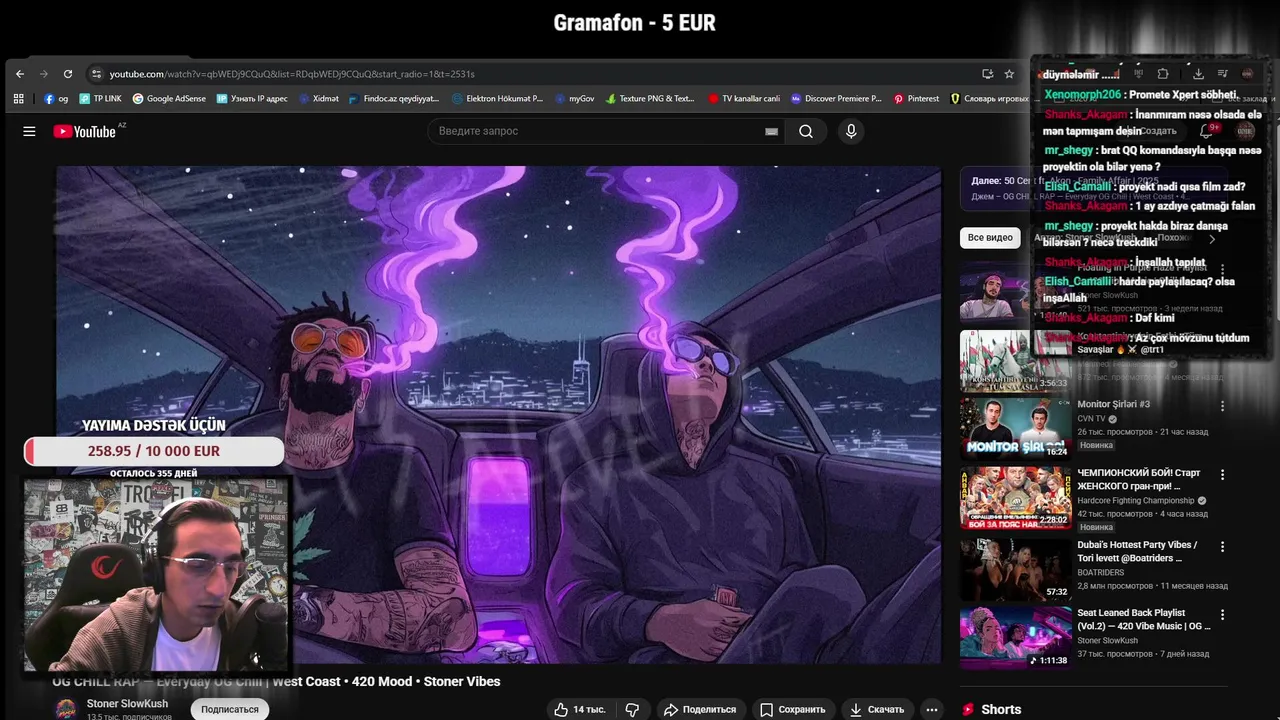Image resolution: width=1280 pixels, height=720 pixels.
Task: Reload the YouTube page
Action: coord(68,74)
